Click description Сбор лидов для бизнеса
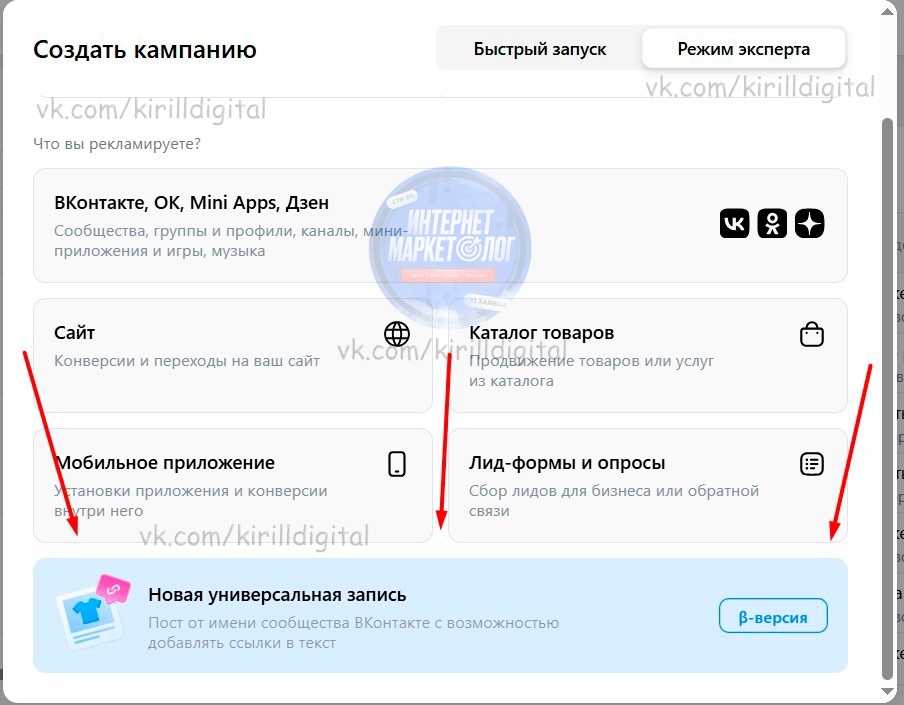Screen dimensions: 904x705 pos(613,500)
